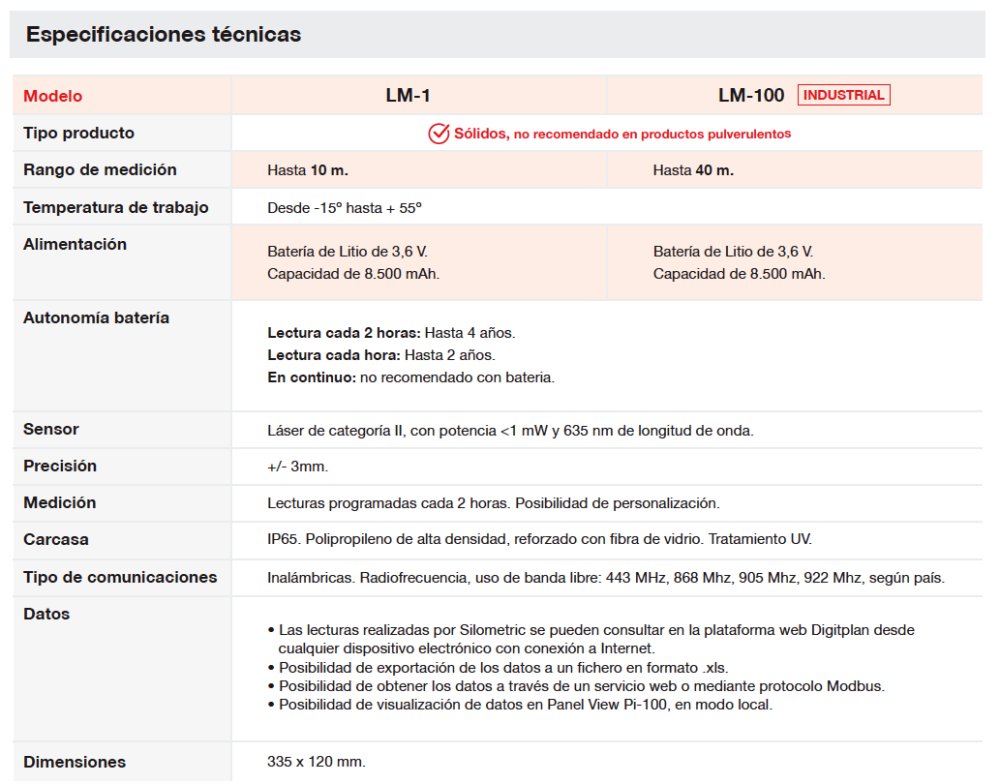
Task: Click the '335 x 120 mm.' dimensions value
Action: pos(317,762)
